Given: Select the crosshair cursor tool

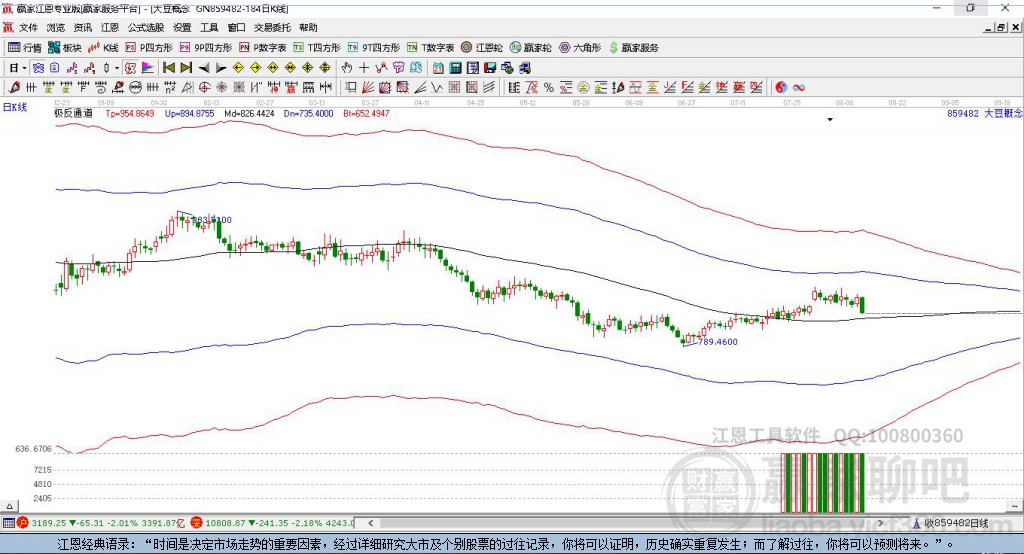Looking at the screenshot, I should pos(364,68).
